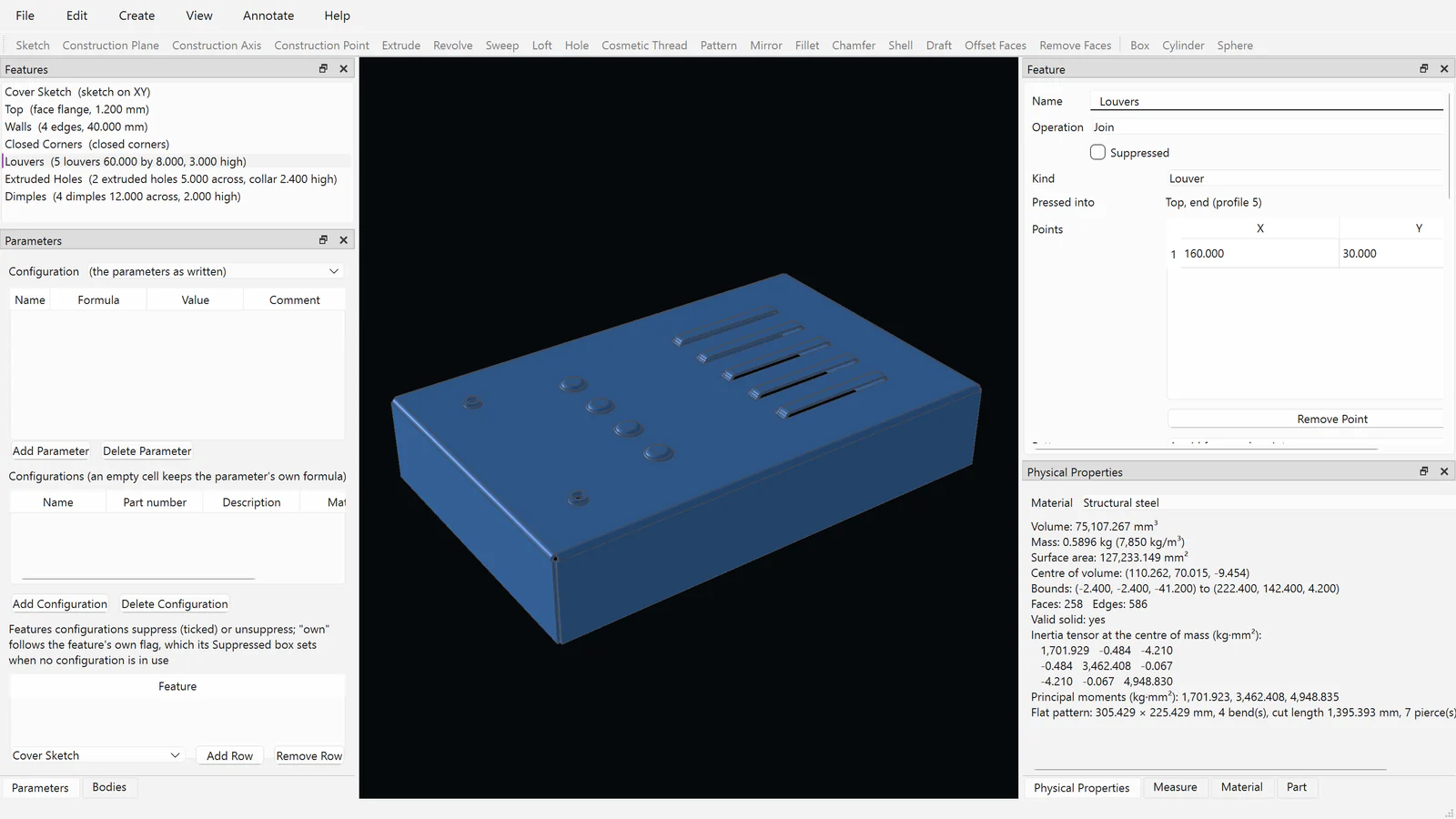This screenshot has width=1456, height=819.
Task: Click the configurations table horizontal scrollbar
Action: 138,578
